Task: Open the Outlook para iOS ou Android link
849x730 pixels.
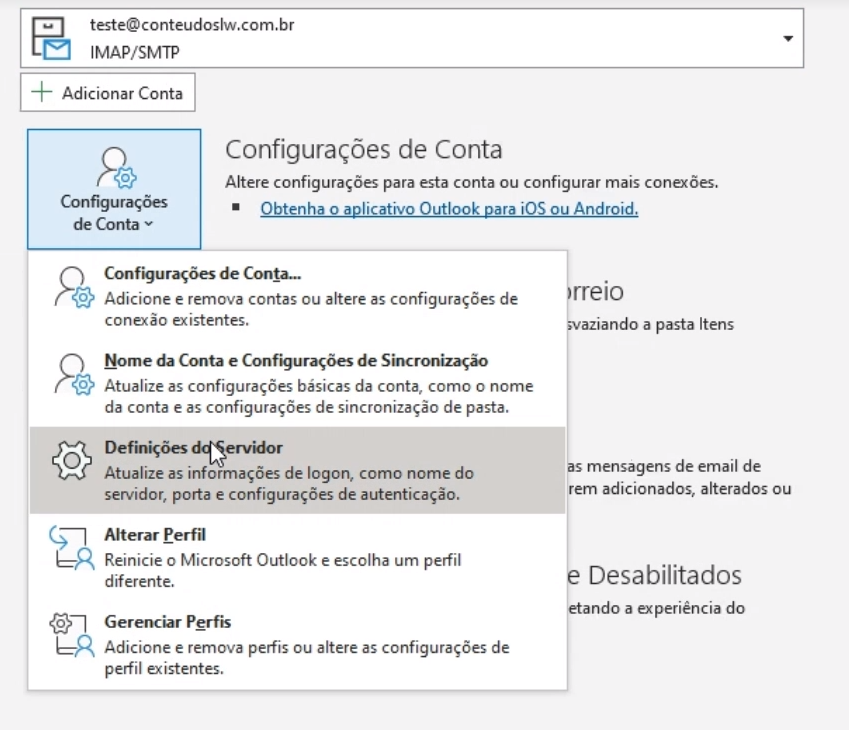Action: click(448, 209)
